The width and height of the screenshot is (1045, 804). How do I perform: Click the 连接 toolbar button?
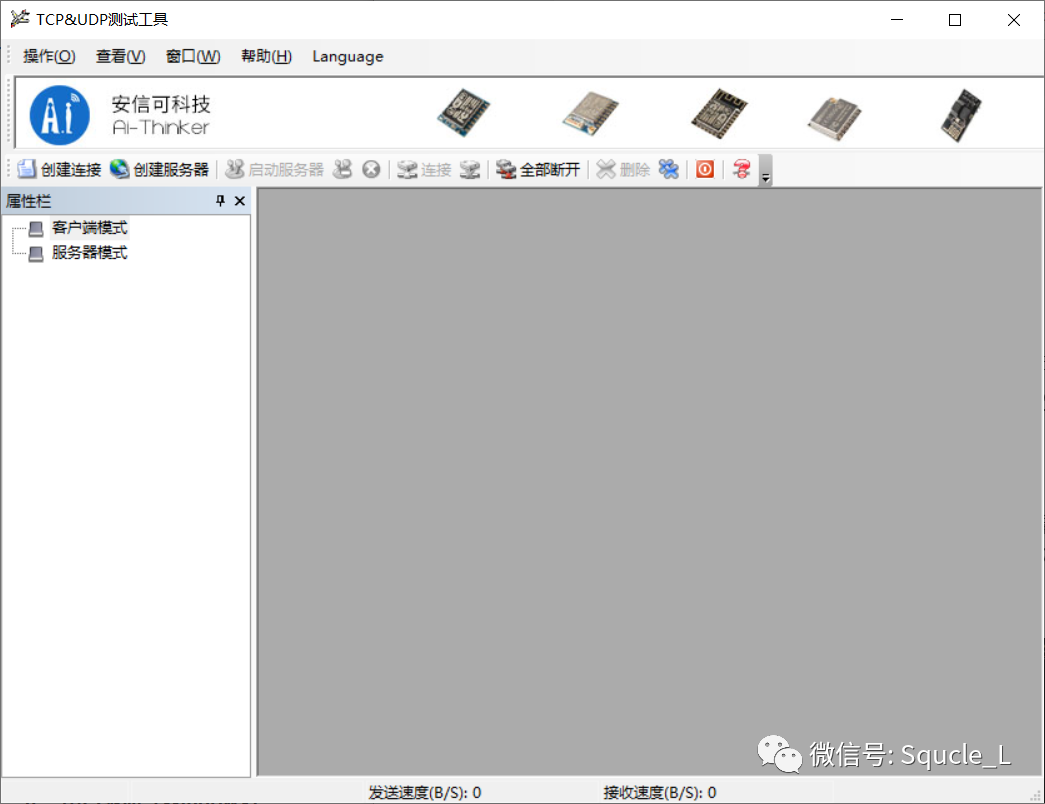click(x=425, y=169)
